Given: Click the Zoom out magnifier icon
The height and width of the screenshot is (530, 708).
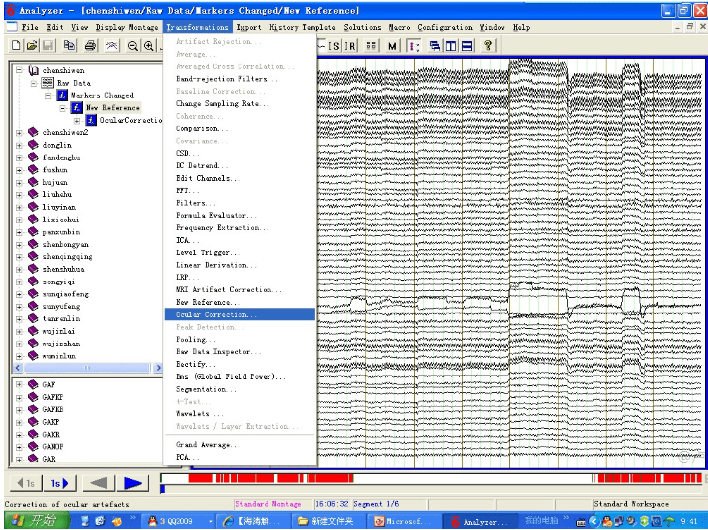Looking at the screenshot, I should pyautogui.click(x=132, y=46).
